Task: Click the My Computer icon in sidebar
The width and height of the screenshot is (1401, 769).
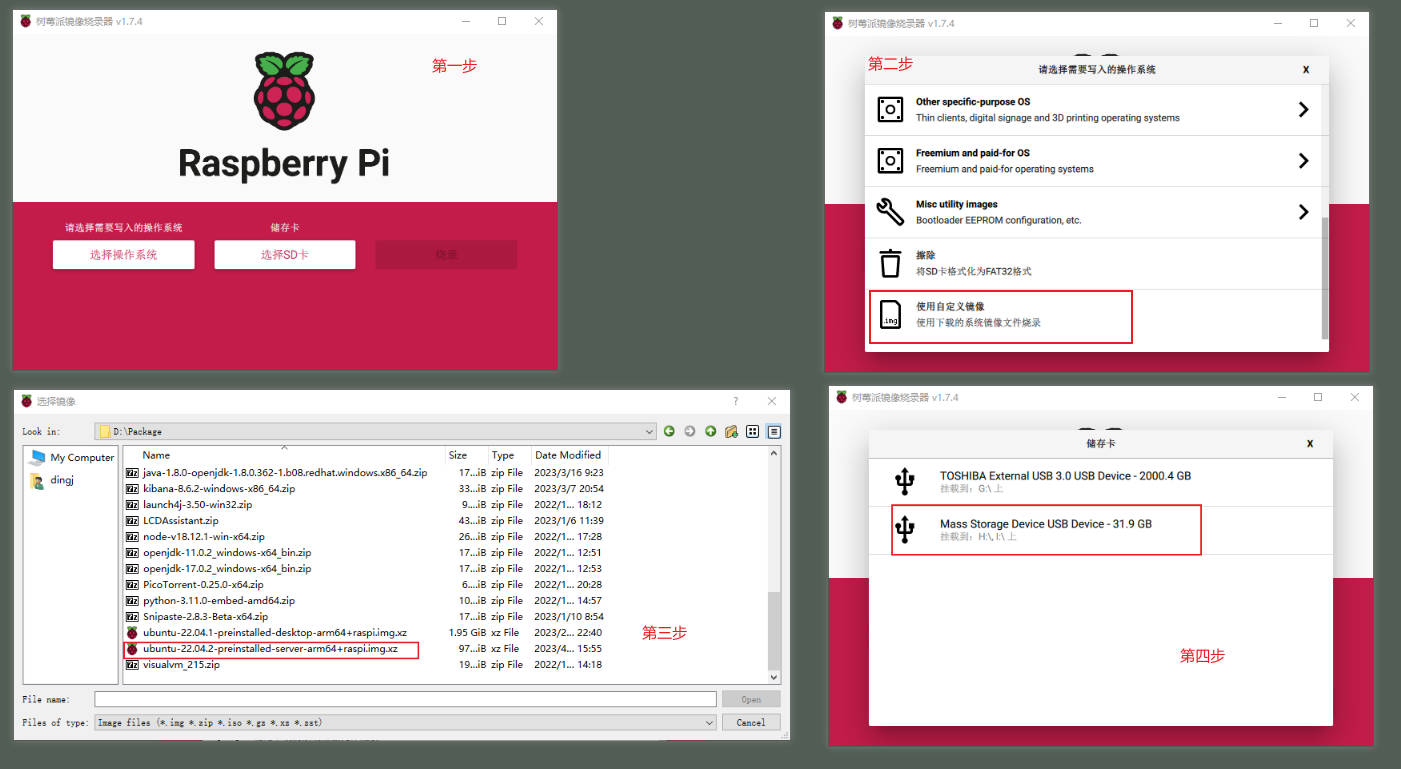Action: coord(38,457)
